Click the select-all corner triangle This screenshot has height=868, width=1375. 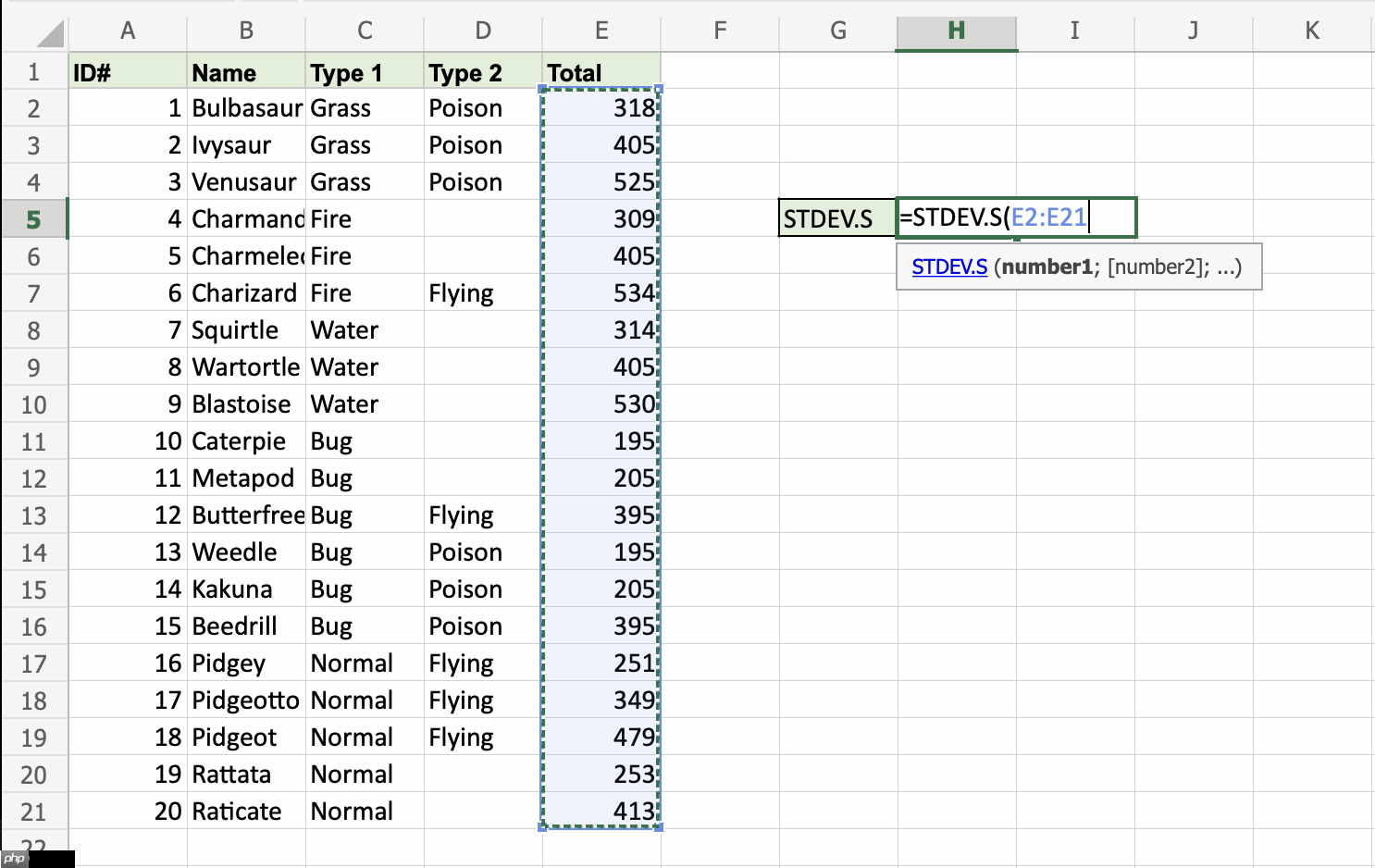tap(51, 33)
